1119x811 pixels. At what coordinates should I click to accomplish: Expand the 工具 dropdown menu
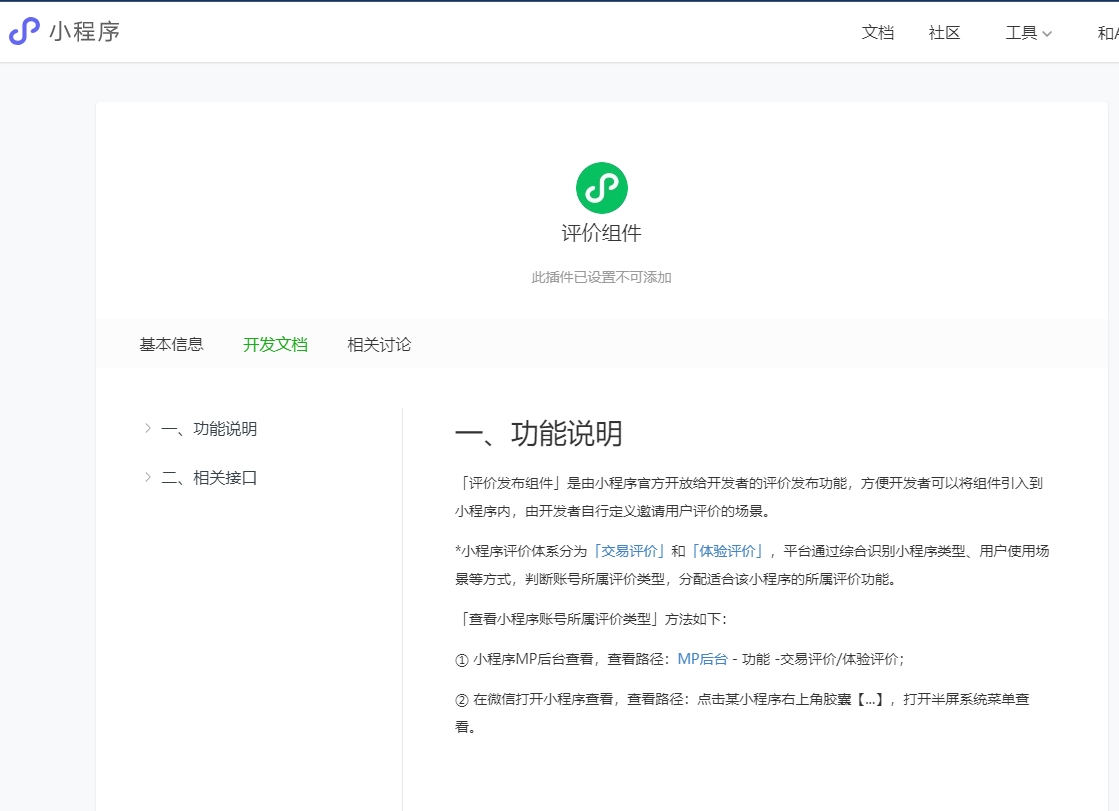pyautogui.click(x=1028, y=33)
